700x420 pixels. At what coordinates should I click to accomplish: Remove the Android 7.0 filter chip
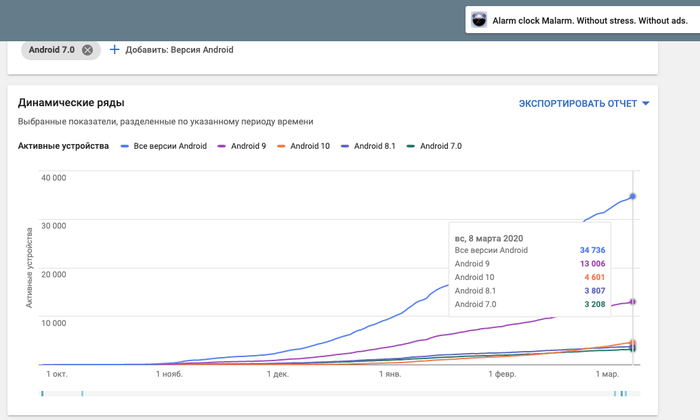(87, 50)
